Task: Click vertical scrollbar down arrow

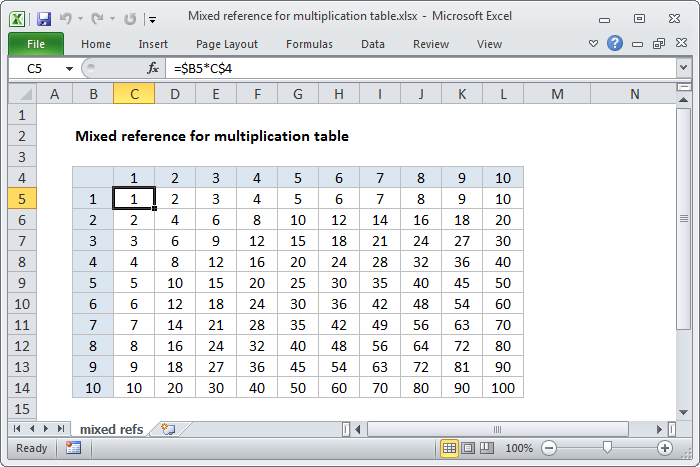Action: [683, 412]
